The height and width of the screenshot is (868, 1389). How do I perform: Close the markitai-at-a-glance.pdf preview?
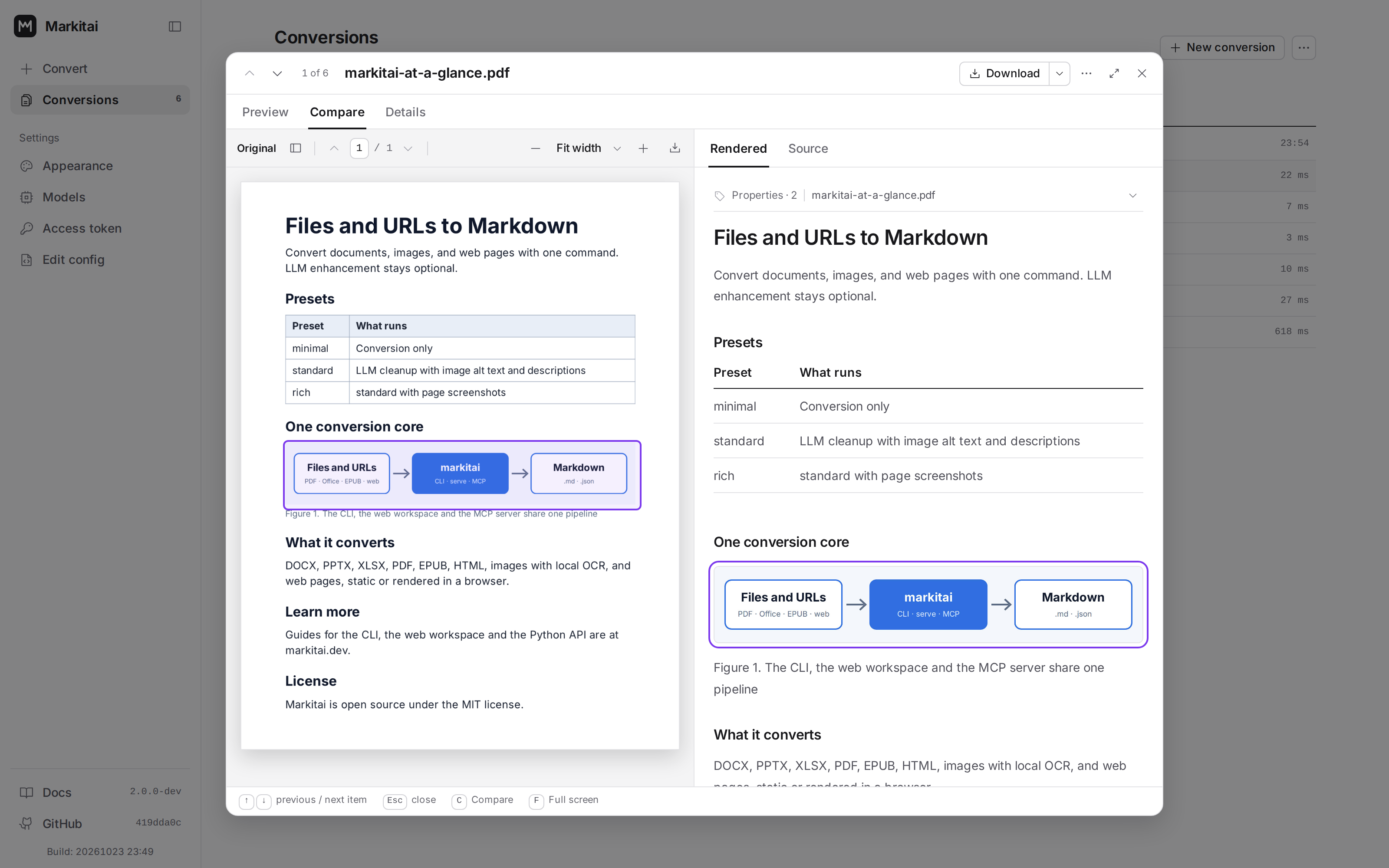1142,73
